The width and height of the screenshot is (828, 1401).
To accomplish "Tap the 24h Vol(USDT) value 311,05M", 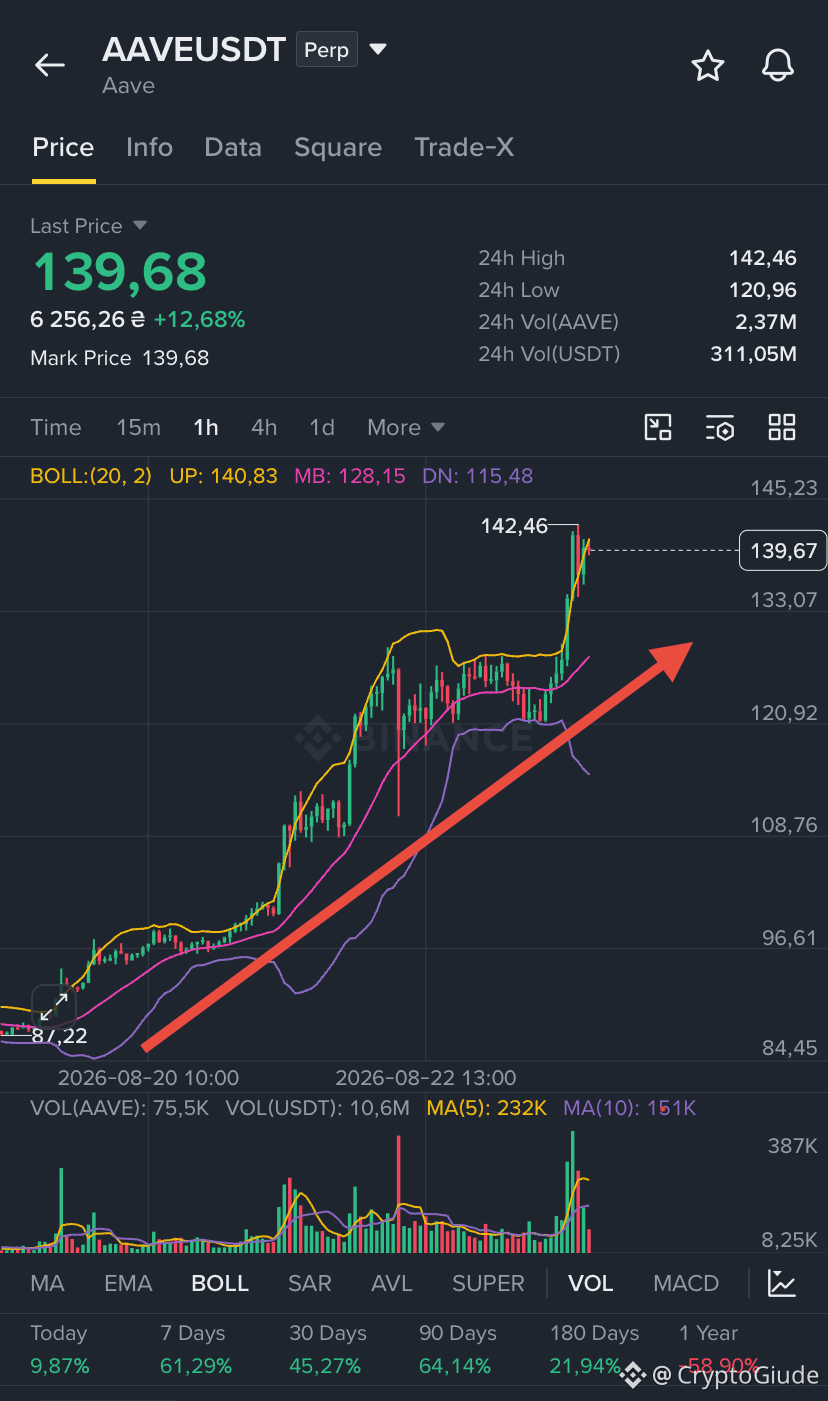I will point(755,354).
